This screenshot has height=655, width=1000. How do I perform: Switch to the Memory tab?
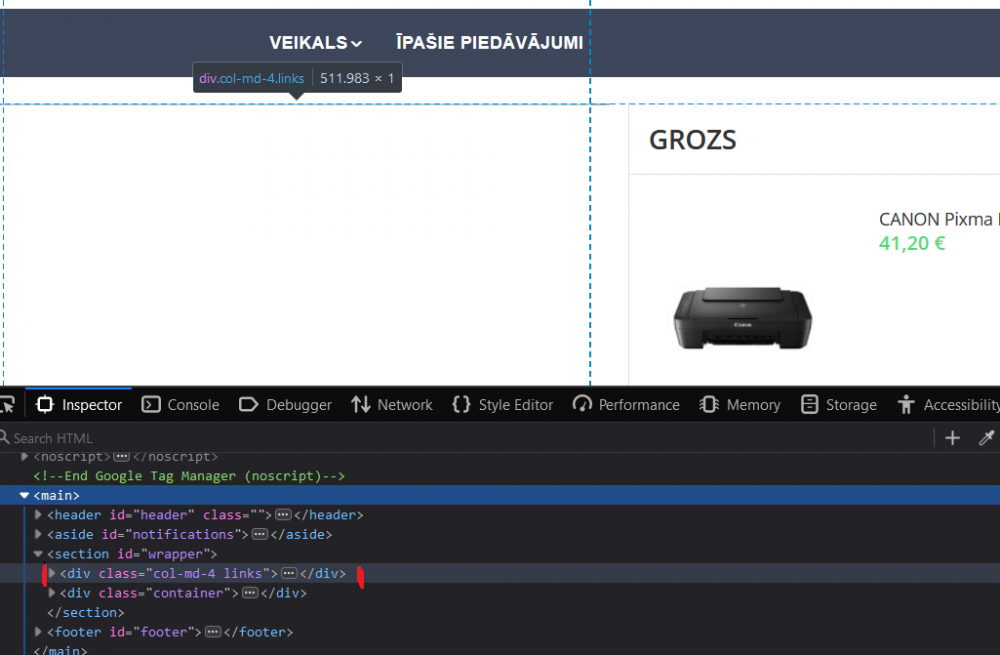click(x=740, y=404)
